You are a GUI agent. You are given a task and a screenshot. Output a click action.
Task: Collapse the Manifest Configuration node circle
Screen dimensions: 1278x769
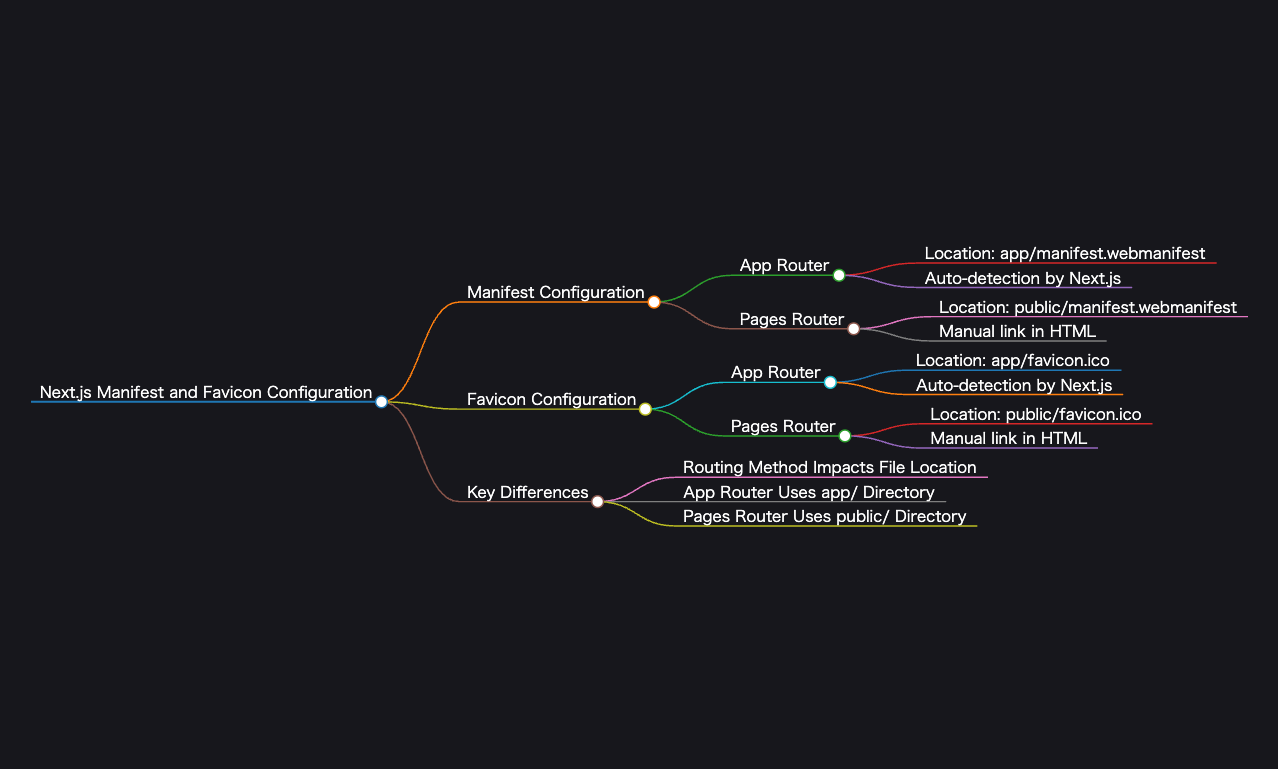654,301
